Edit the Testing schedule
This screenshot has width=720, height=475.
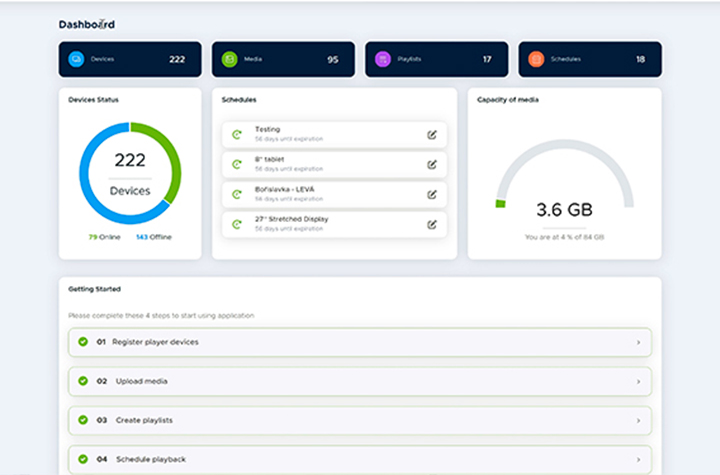(432, 135)
